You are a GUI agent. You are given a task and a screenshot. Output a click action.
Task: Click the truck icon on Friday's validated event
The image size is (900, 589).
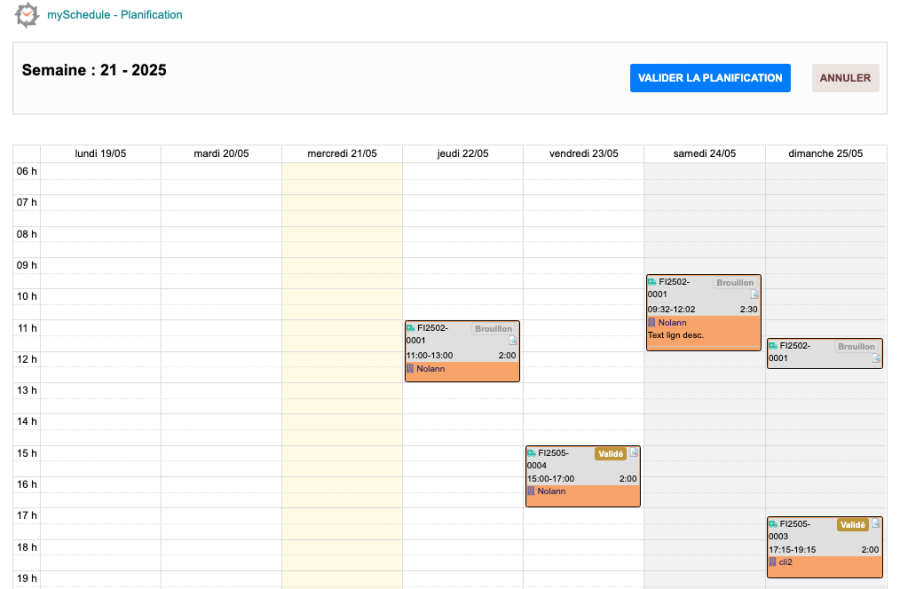point(531,454)
